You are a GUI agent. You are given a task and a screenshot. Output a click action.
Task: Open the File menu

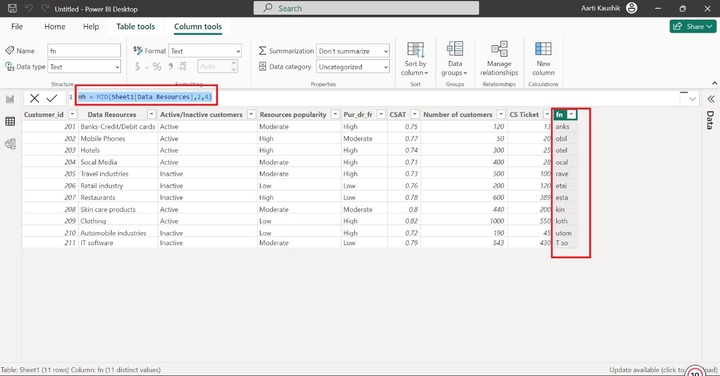(17, 27)
